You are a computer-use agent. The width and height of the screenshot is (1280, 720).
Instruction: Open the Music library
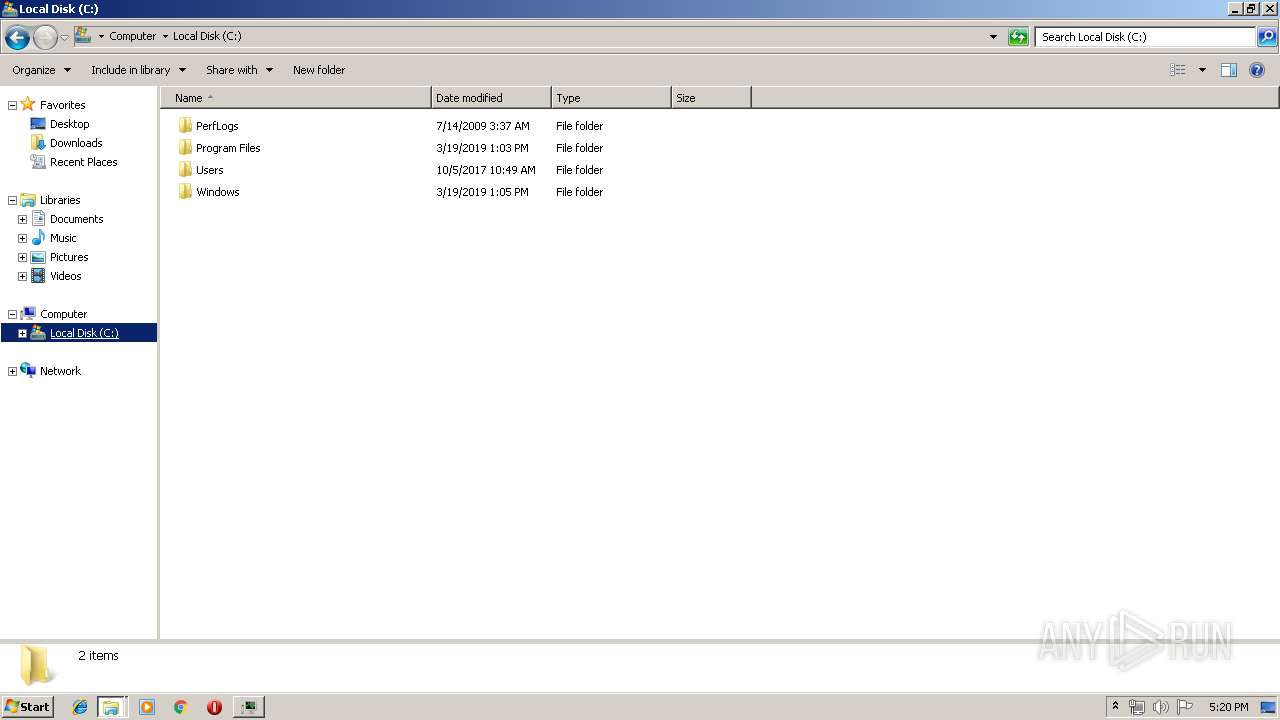[63, 238]
